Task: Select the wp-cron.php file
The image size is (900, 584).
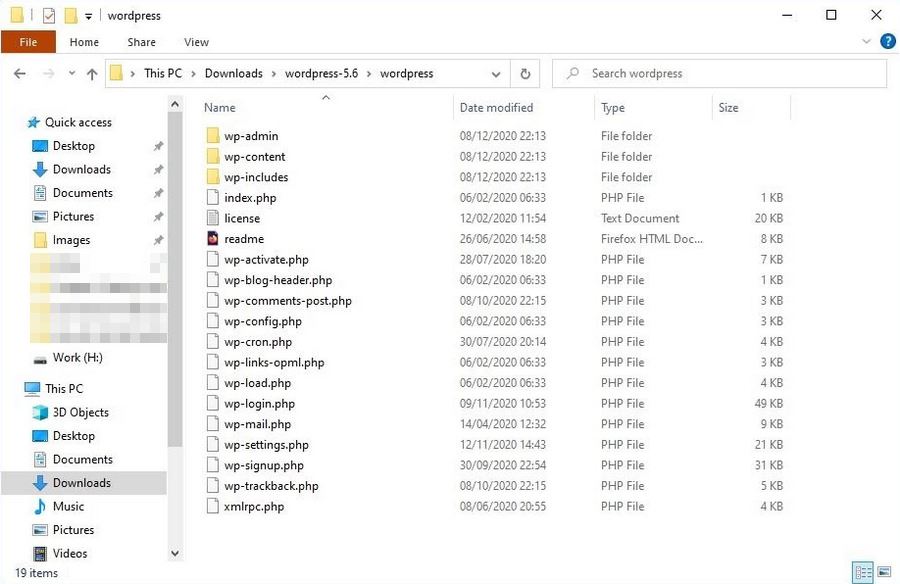Action: point(258,342)
